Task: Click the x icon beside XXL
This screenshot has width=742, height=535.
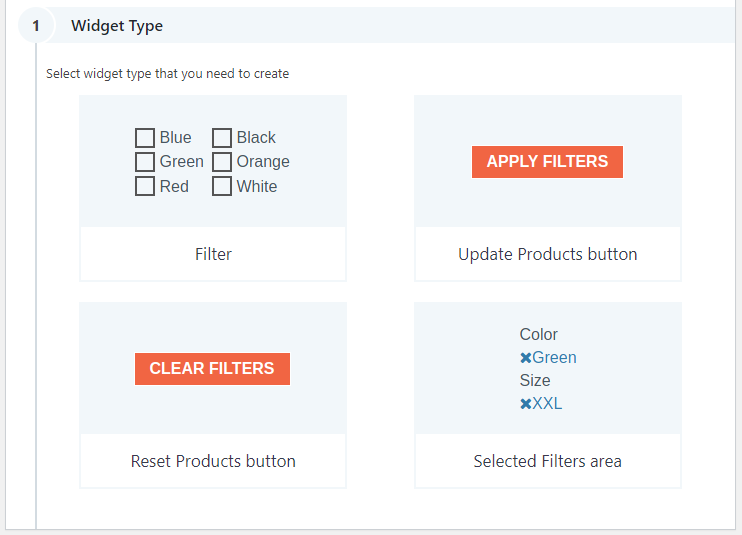Action: click(x=525, y=404)
